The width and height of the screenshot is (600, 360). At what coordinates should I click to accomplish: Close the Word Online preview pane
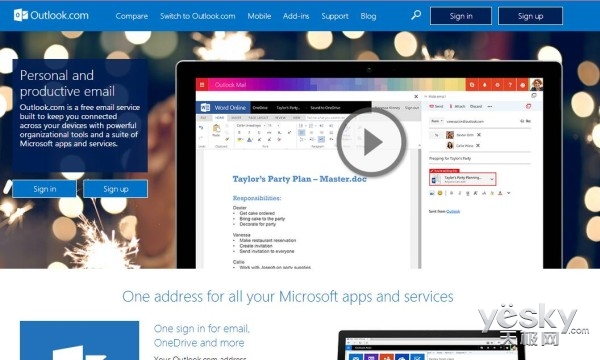[416, 96]
